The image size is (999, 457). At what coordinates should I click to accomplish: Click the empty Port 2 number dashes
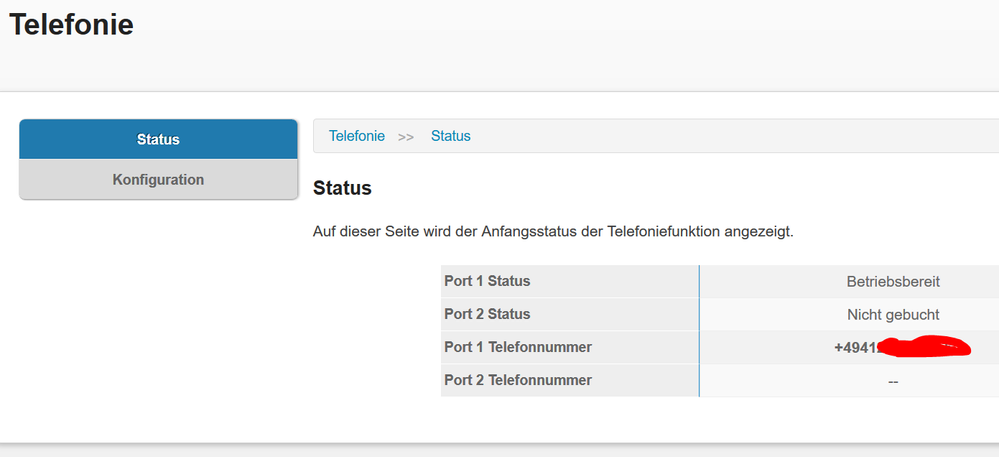pos(892,381)
